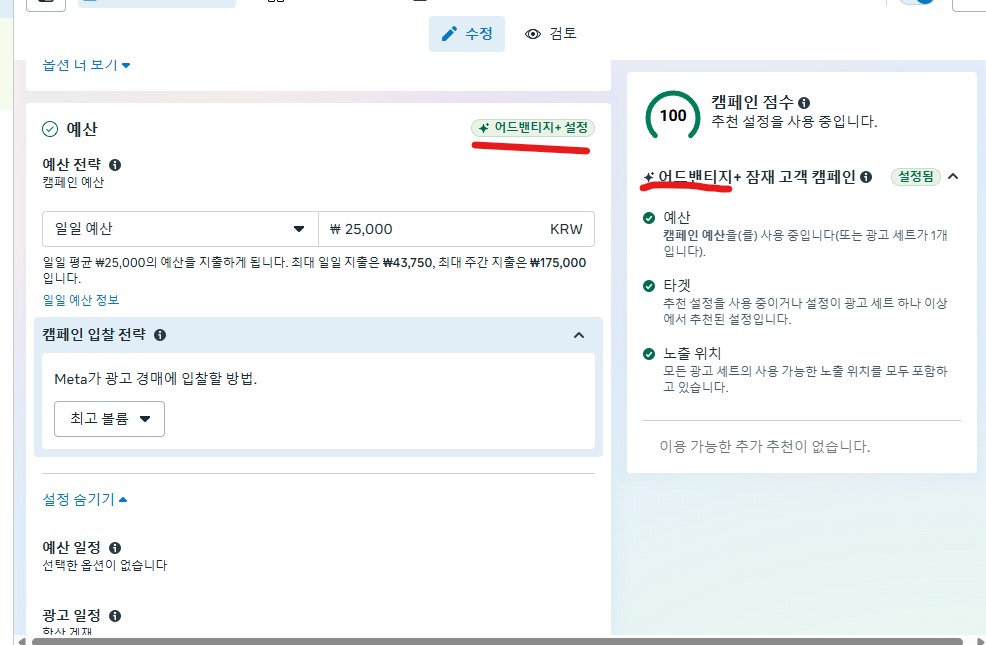Switch to the 수정 tab
The height and width of the screenshot is (645, 986).
coord(467,34)
